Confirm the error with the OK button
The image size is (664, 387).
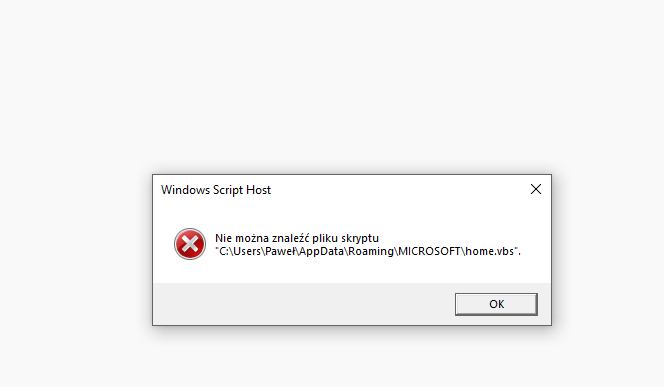(x=496, y=304)
